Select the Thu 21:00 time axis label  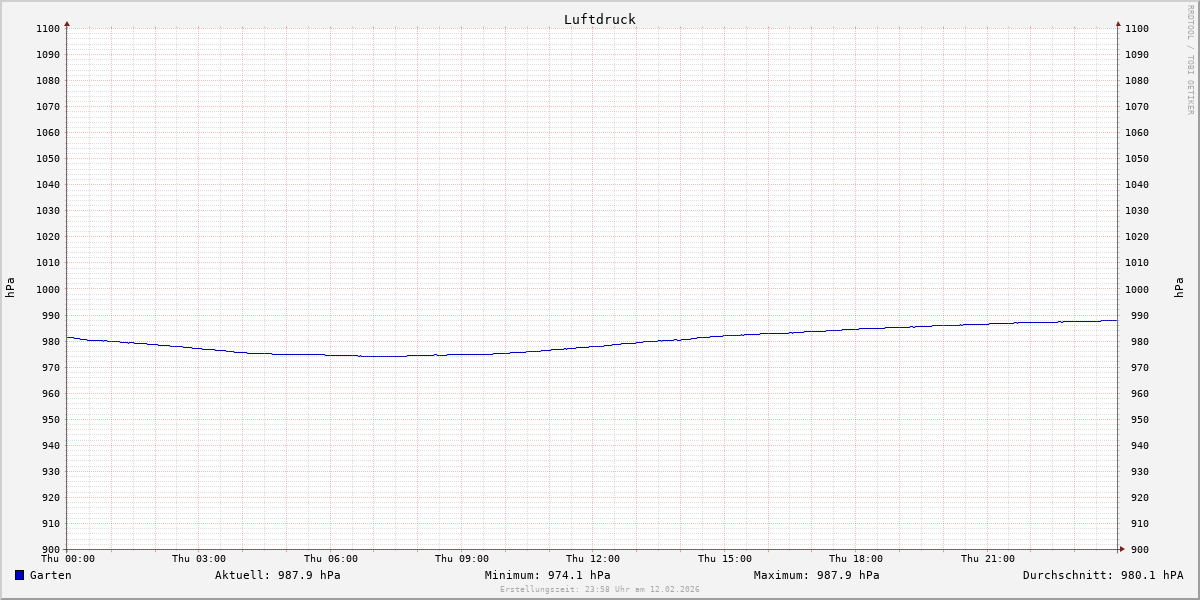click(x=987, y=559)
